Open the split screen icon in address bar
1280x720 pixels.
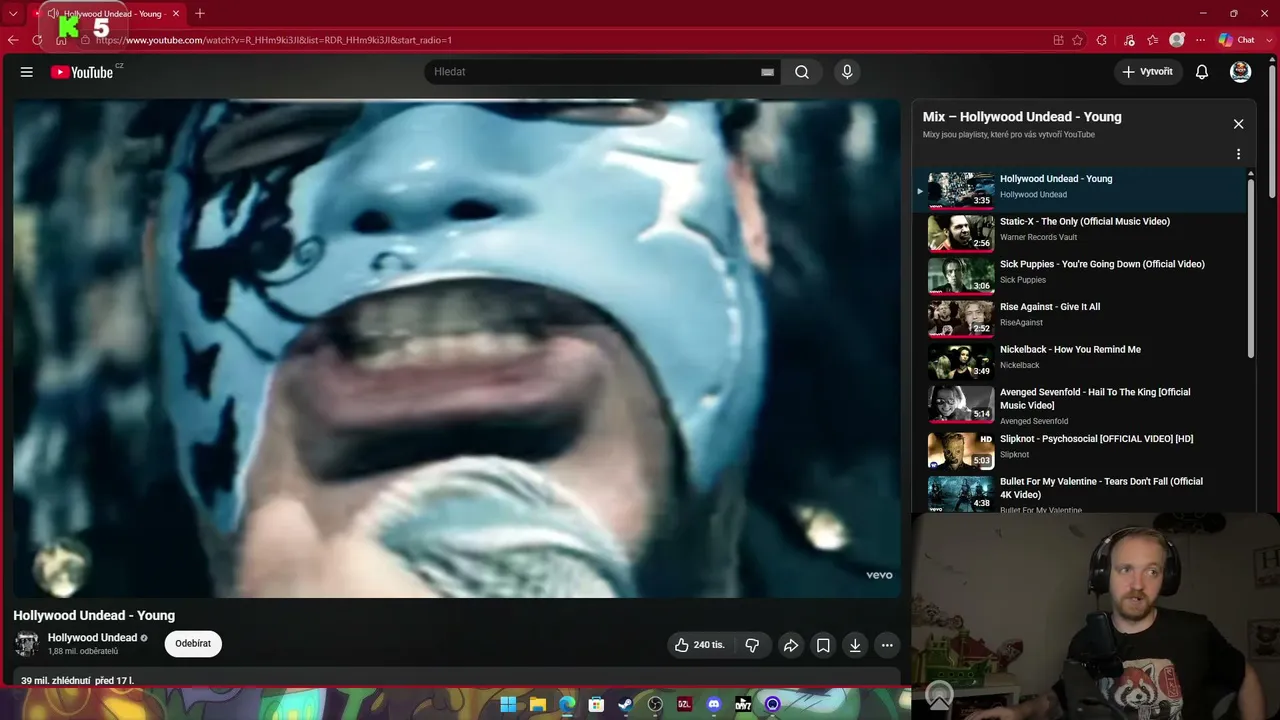1058,40
